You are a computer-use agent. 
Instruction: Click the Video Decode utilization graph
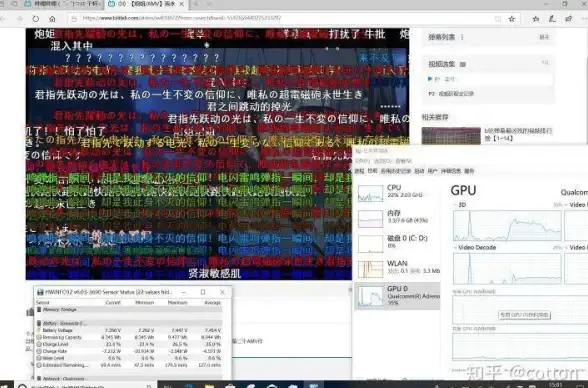pyautogui.click(x=507, y=268)
